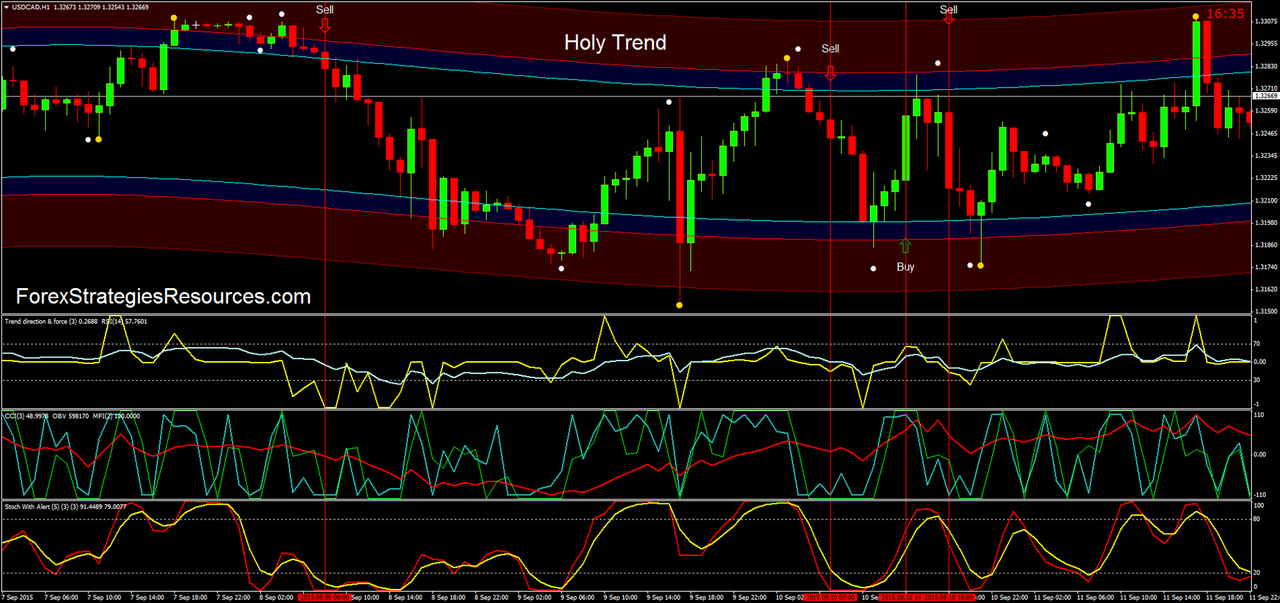
Task: Click the 7 Sep 2015 date on time axis
Action: (x=19, y=597)
